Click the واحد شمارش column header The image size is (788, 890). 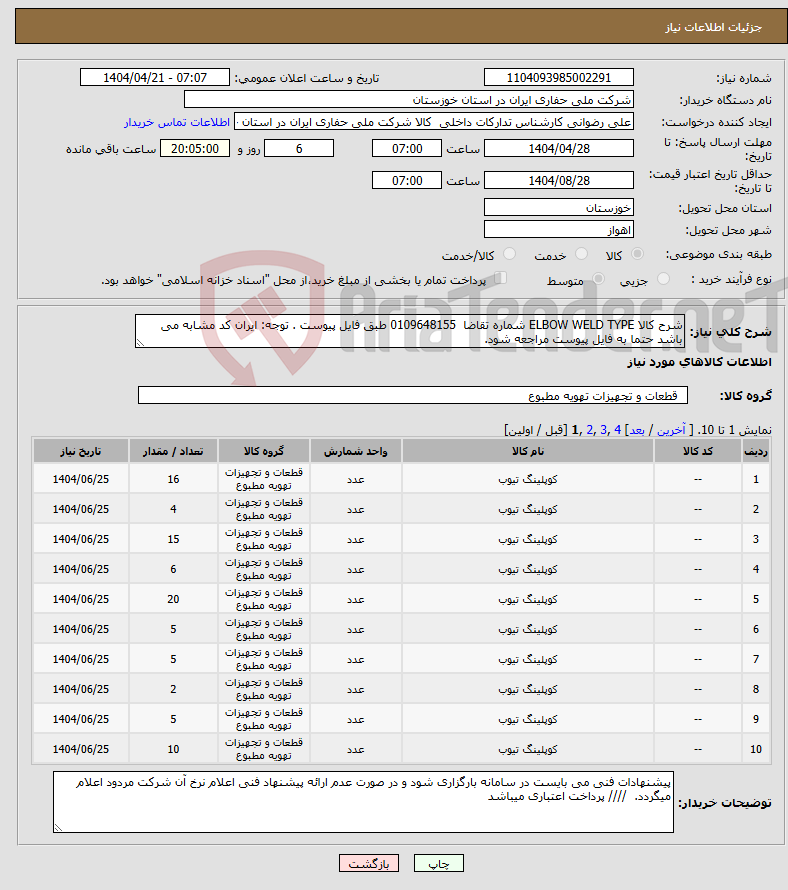click(356, 451)
